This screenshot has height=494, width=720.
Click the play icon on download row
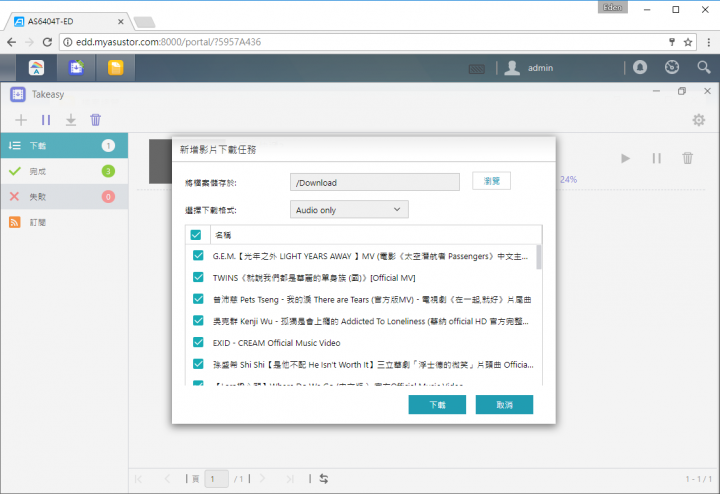(625, 158)
